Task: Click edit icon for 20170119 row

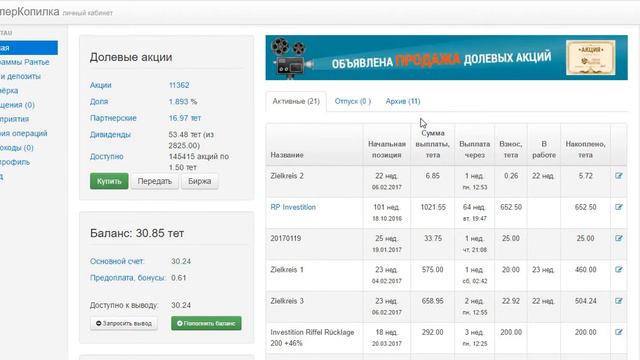Action: 619,238
